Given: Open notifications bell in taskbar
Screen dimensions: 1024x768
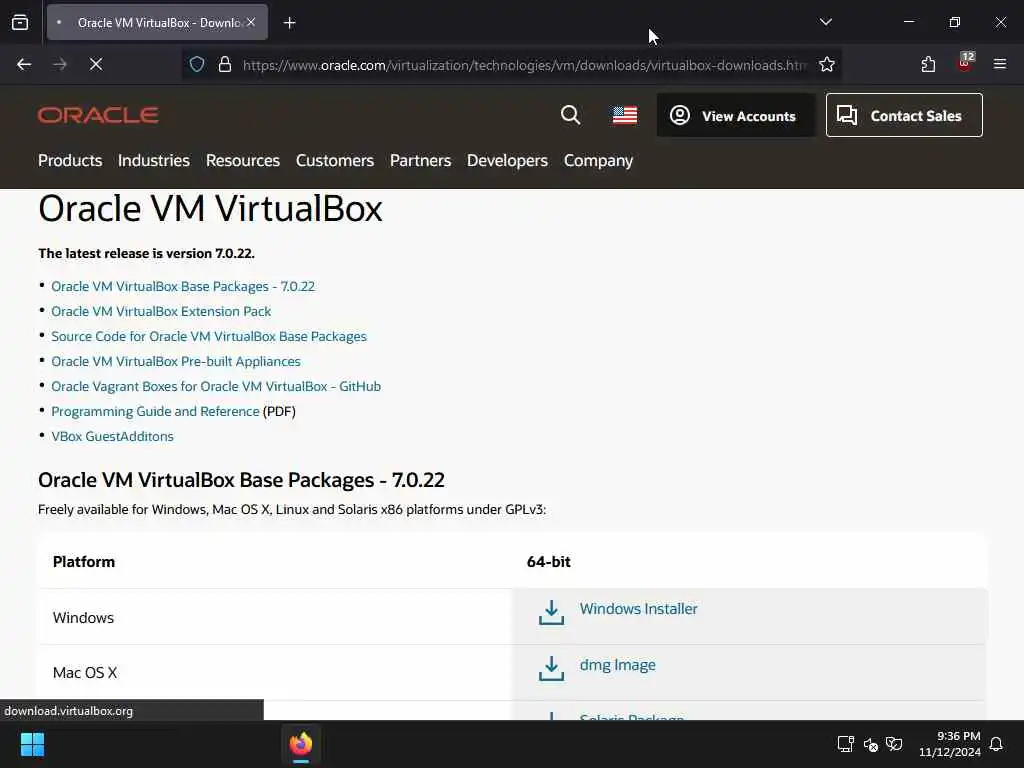Looking at the screenshot, I should [997, 744].
